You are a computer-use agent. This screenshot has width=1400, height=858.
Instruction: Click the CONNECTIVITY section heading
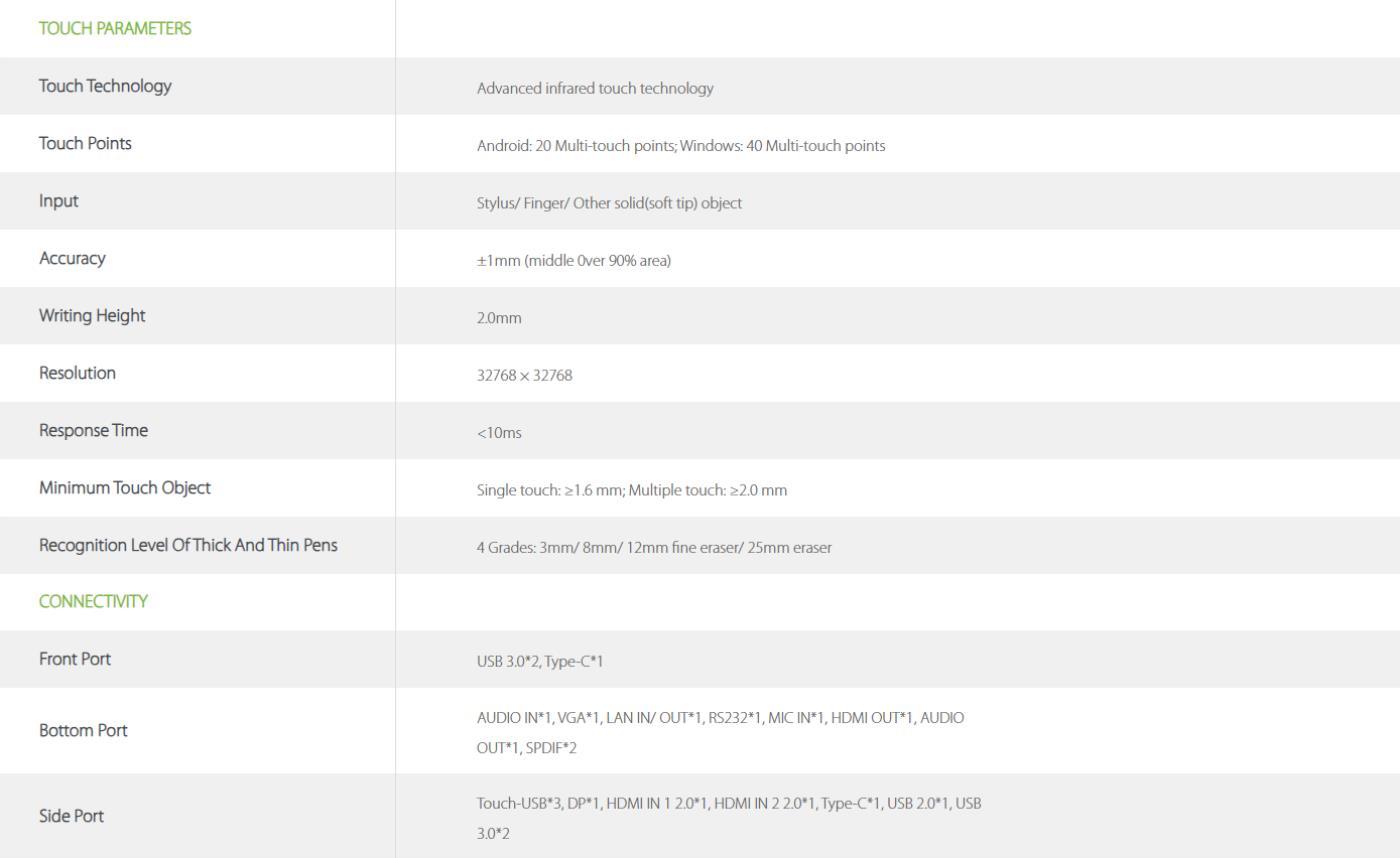click(x=93, y=601)
